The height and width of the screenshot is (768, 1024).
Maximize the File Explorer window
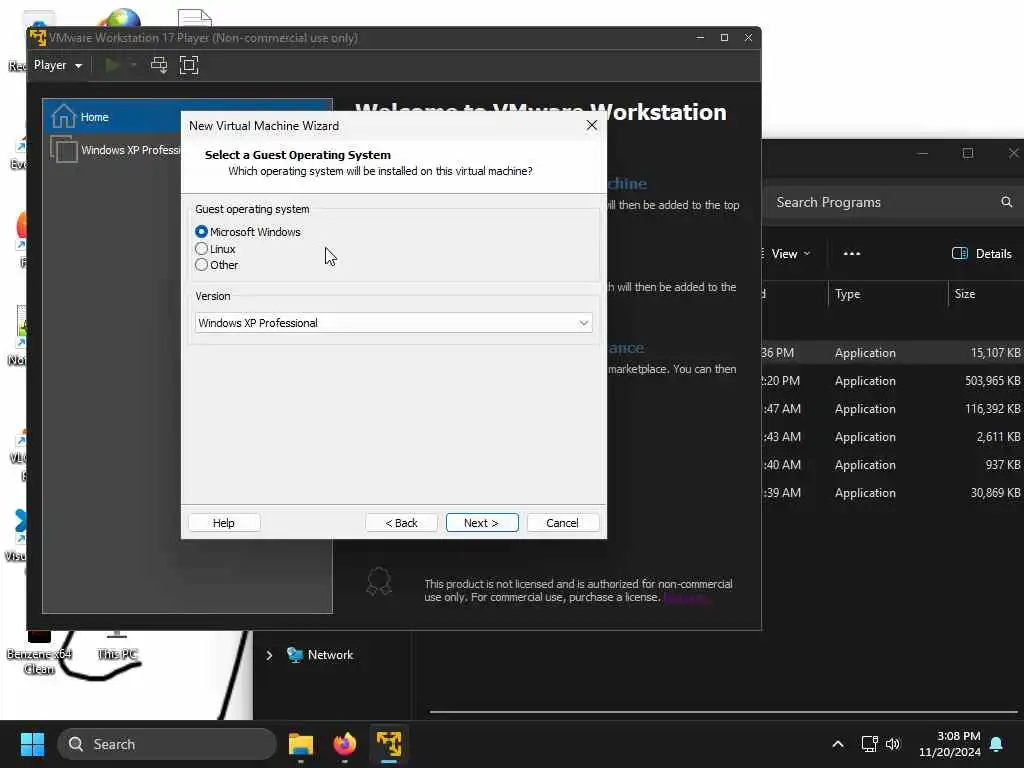968,153
